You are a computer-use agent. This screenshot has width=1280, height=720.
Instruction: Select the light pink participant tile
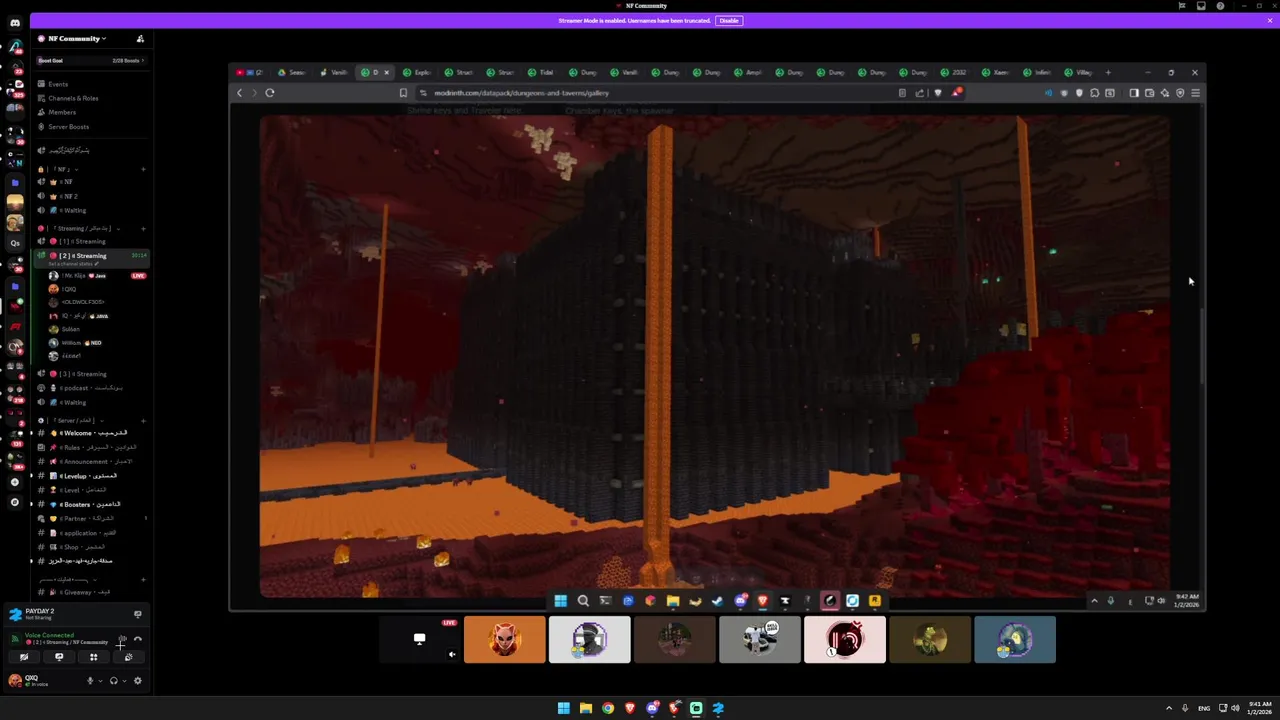tap(845, 640)
